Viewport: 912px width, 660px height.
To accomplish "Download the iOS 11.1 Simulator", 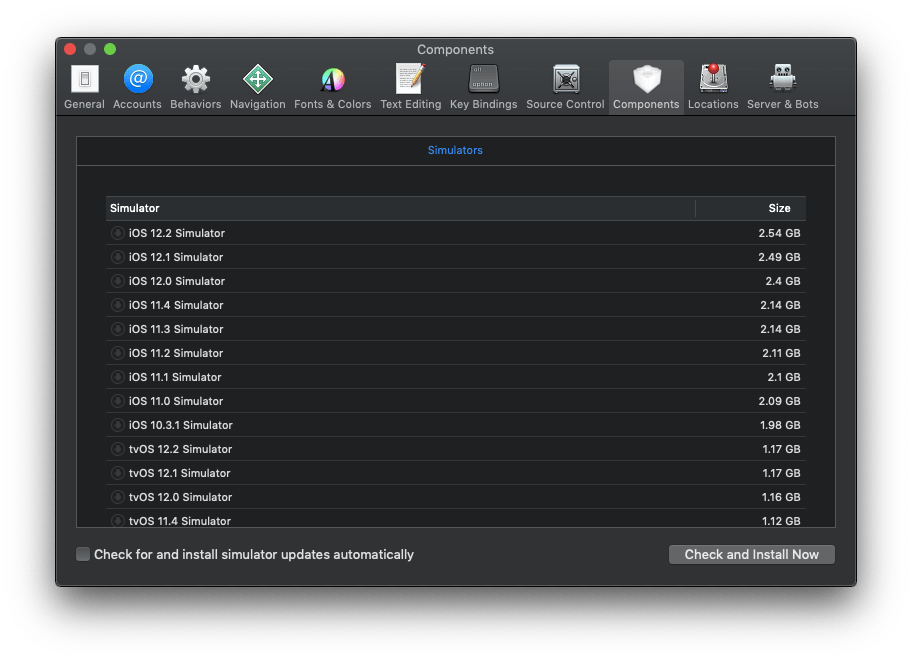I will pos(117,377).
